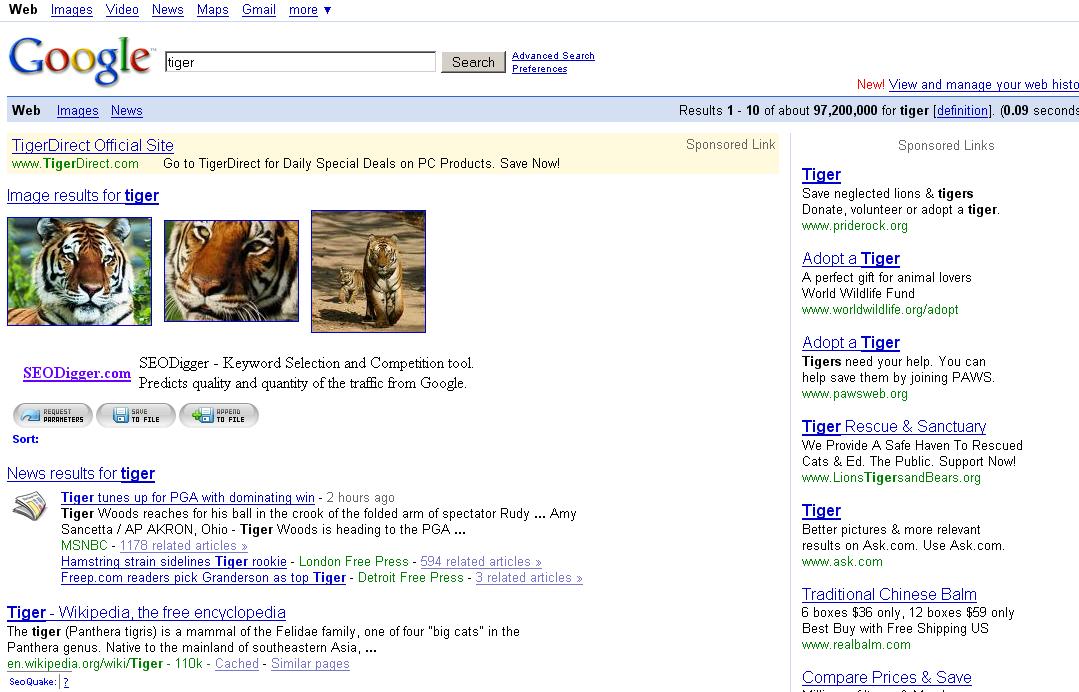
Task: Open 'Tiger - Wikipedia, the free encyclopedia' result
Action: click(x=146, y=612)
